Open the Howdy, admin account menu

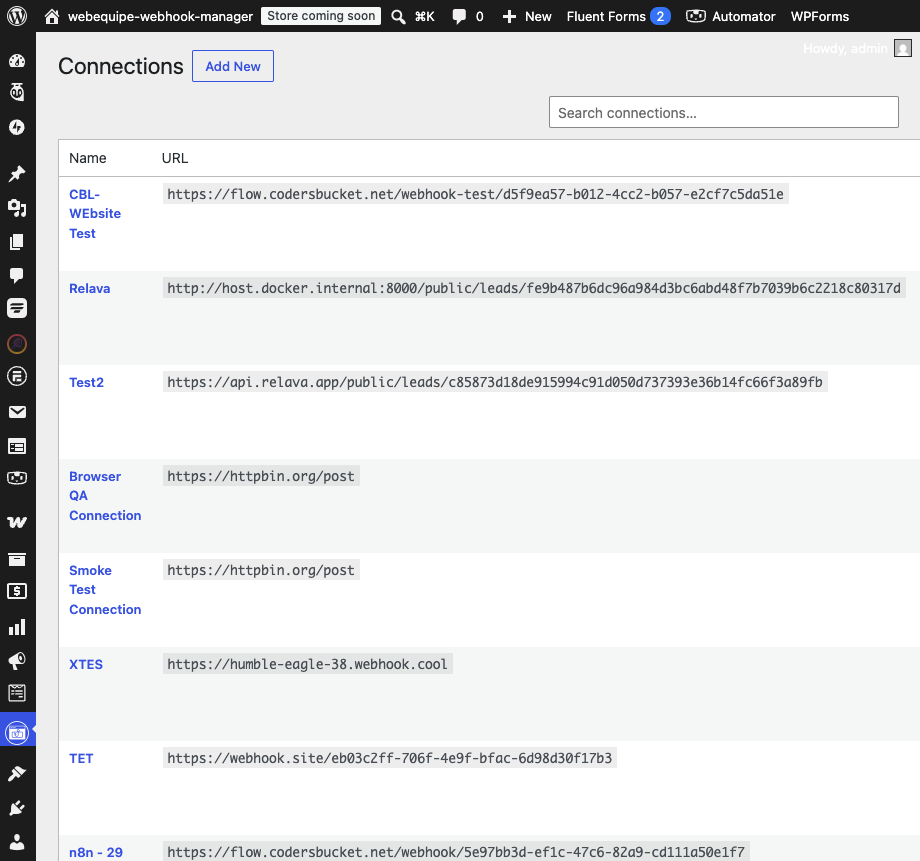pyautogui.click(x=857, y=48)
